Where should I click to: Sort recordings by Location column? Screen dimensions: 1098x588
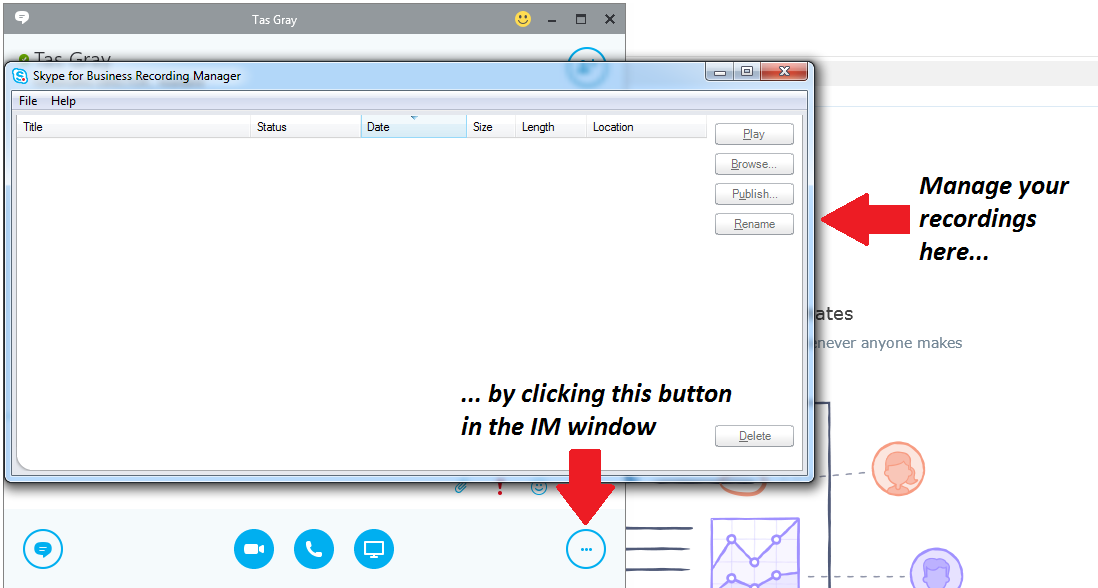point(646,127)
